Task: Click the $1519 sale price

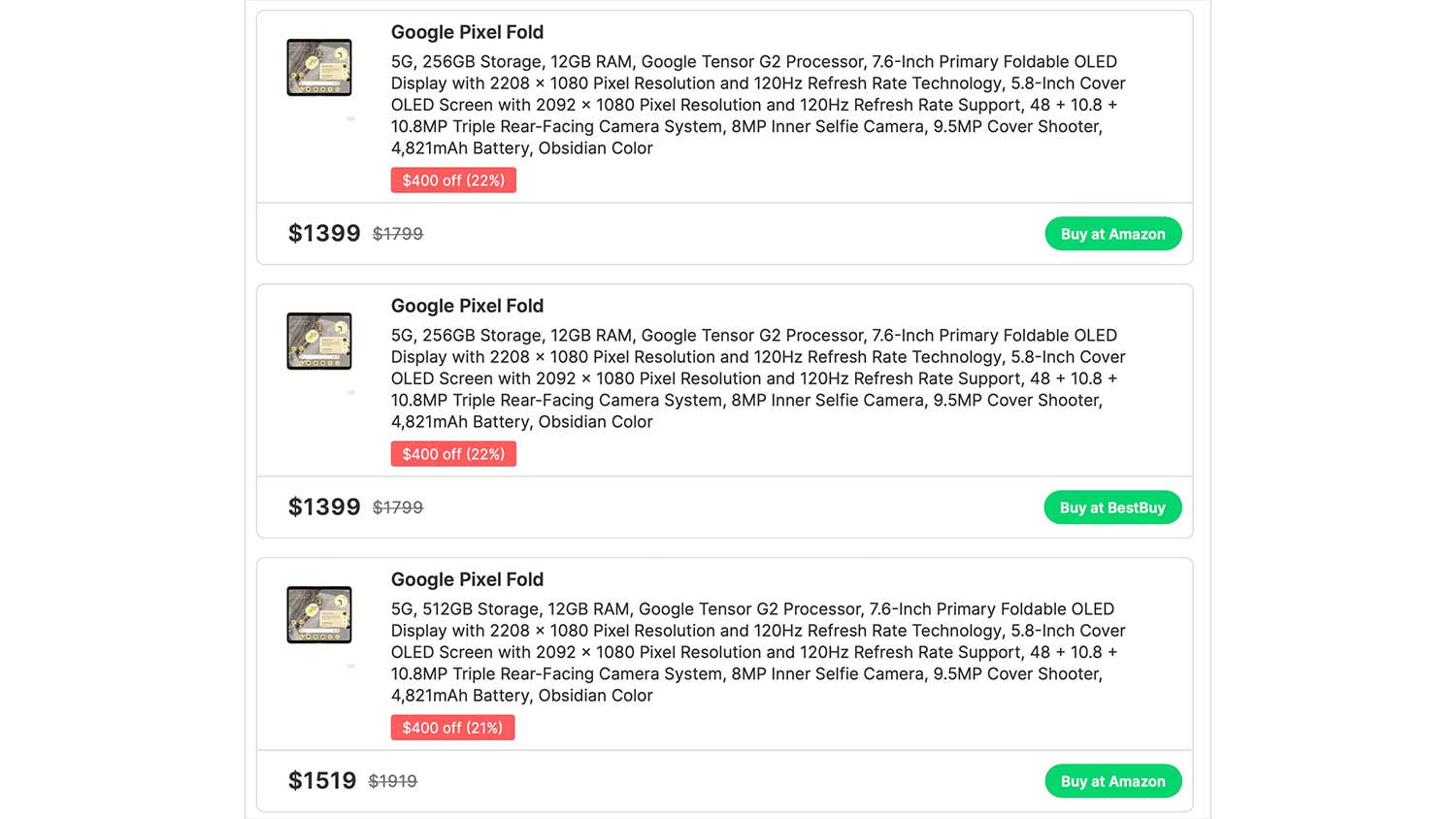Action: pyautogui.click(x=322, y=781)
